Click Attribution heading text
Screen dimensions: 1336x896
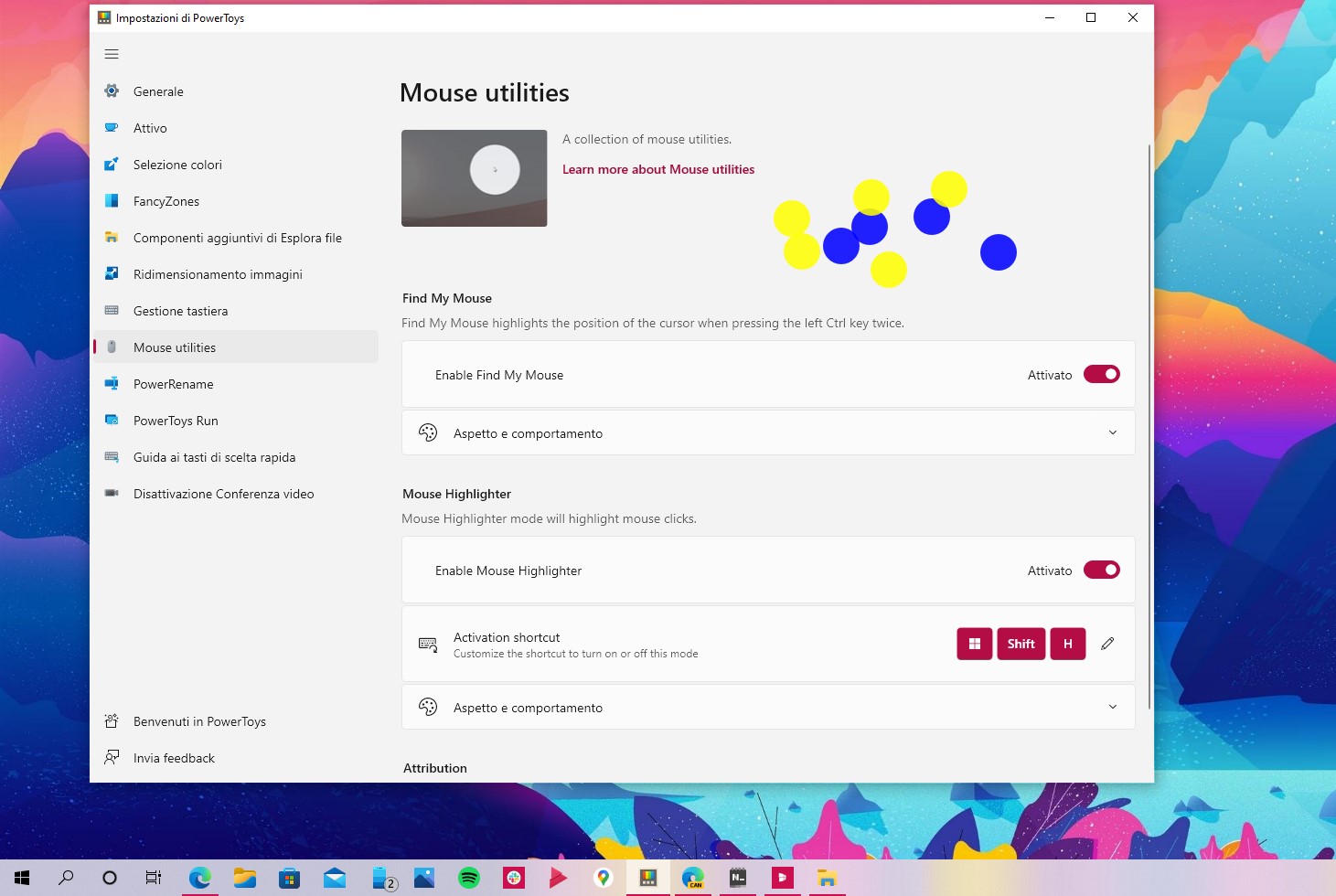pyautogui.click(x=435, y=768)
